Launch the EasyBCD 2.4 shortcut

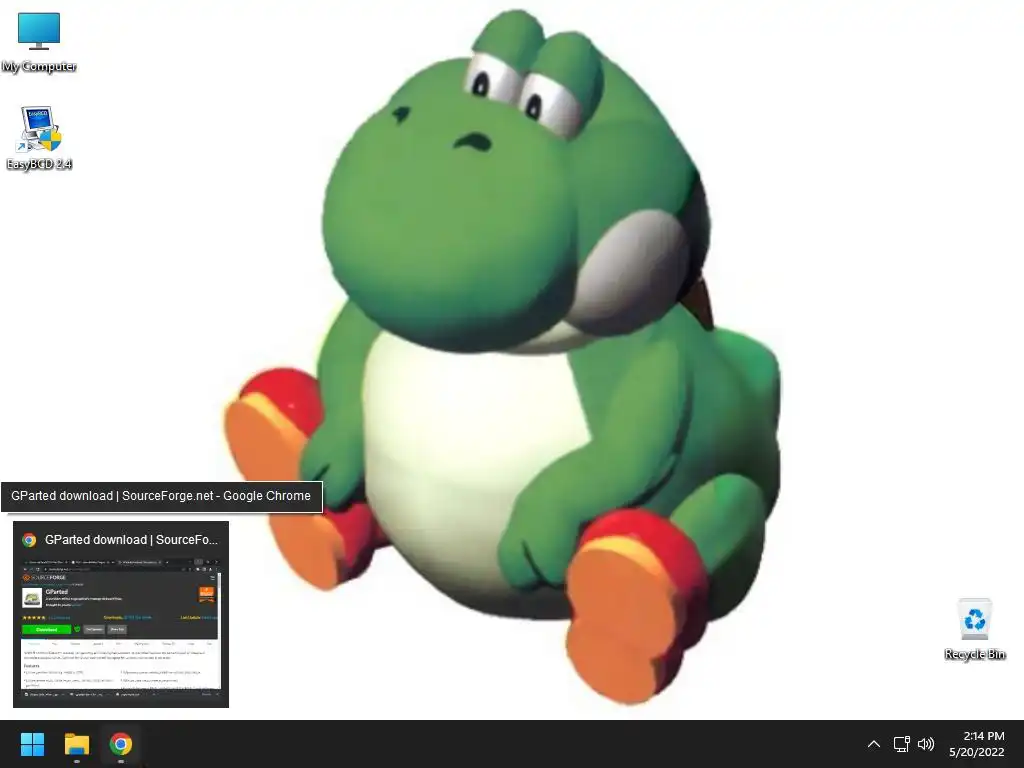[x=39, y=138]
